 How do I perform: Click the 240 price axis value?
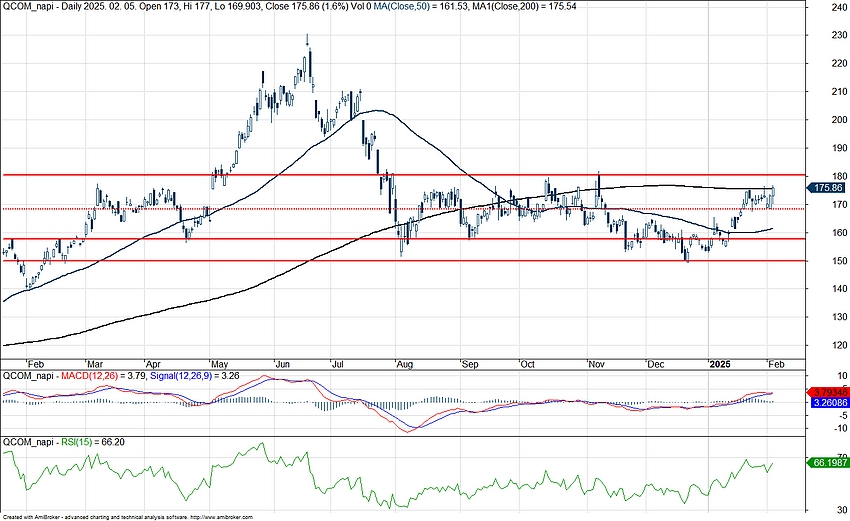[839, 7]
